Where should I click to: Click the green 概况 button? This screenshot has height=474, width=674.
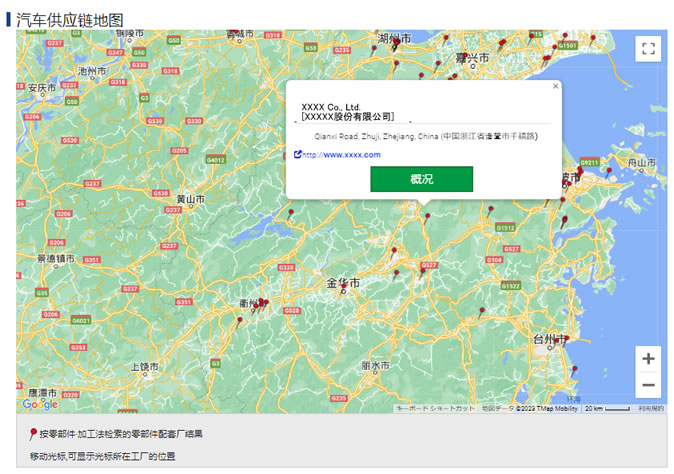421,179
